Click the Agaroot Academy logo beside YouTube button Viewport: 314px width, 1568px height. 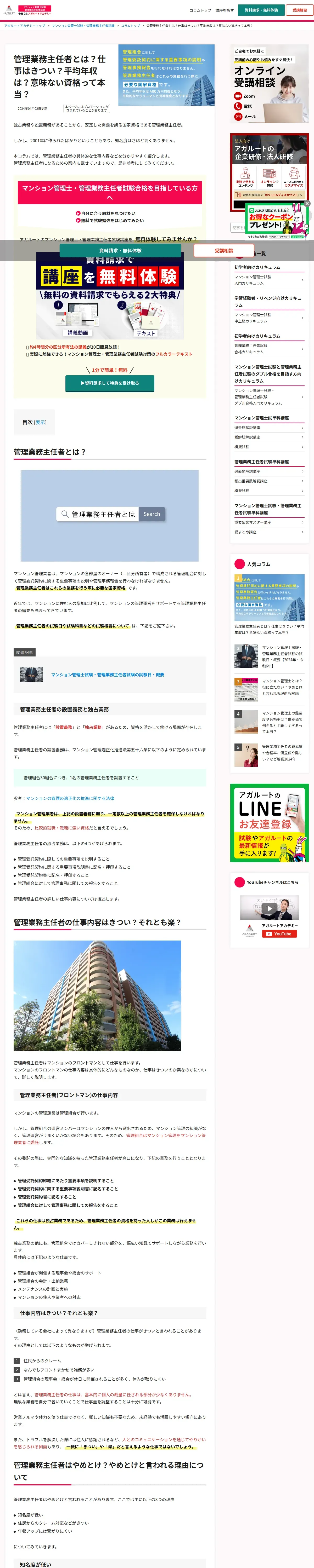[249, 931]
